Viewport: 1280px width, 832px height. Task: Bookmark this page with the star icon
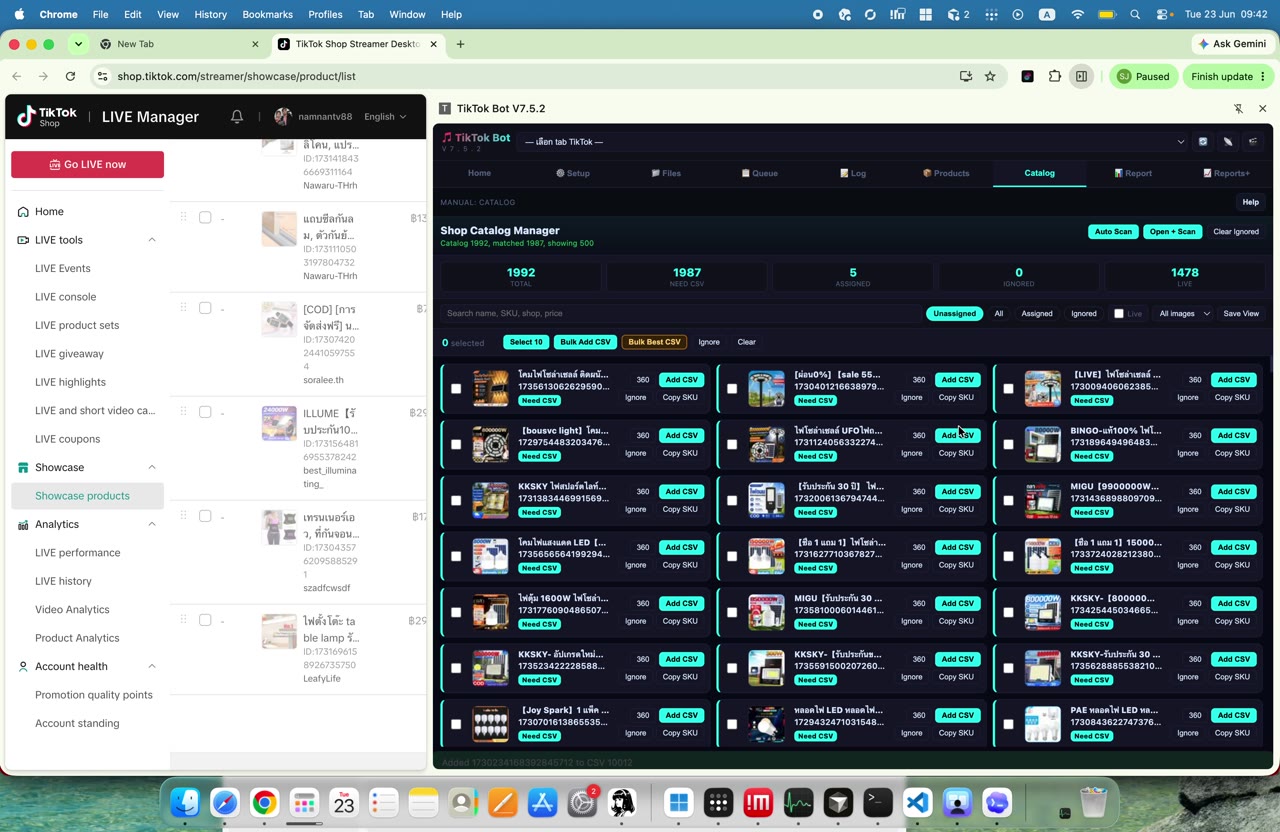tap(990, 76)
